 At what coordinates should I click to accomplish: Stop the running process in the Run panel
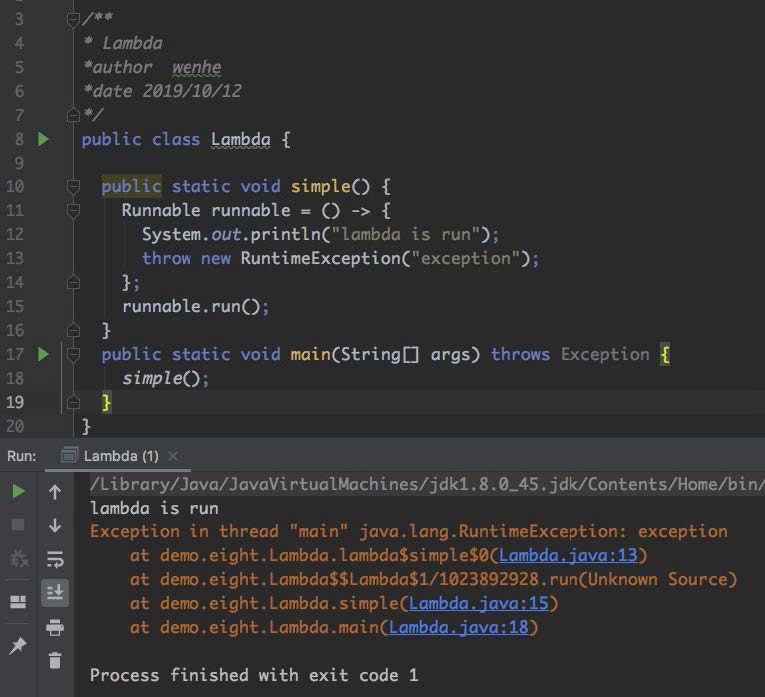point(18,525)
